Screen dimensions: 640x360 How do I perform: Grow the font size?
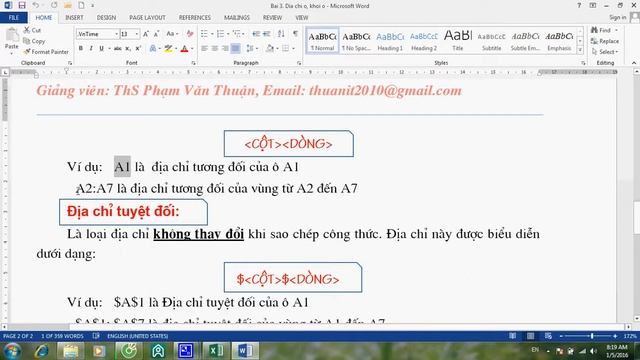(146, 34)
